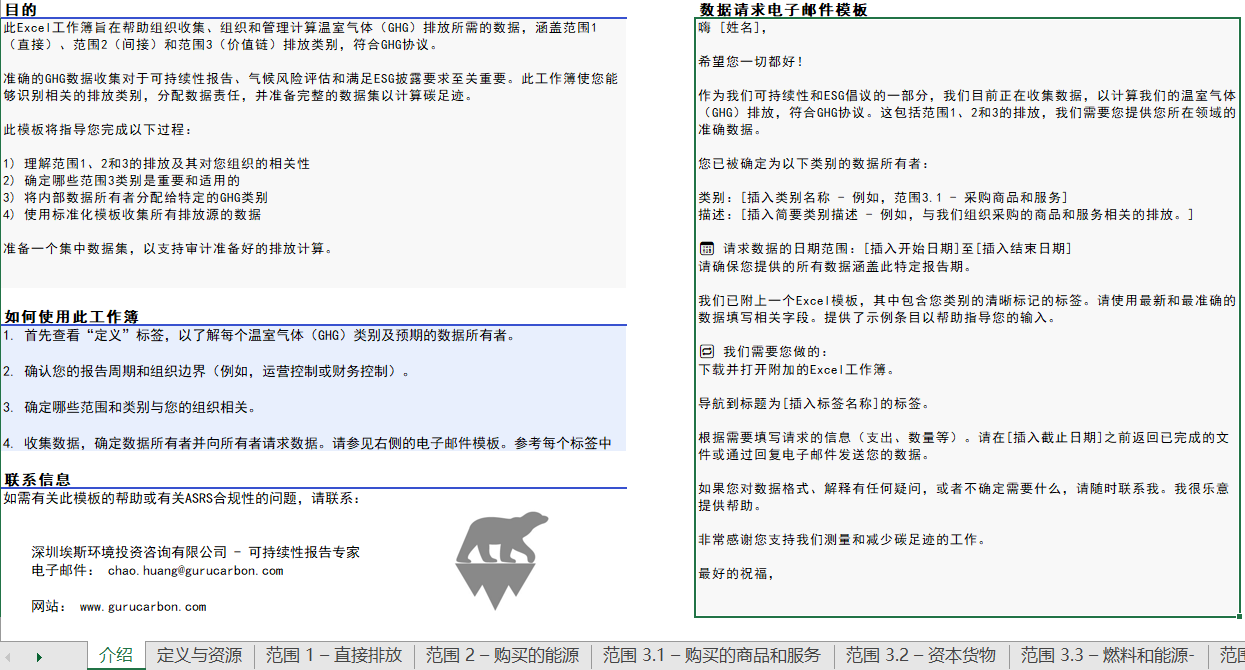1245x670 pixels.
Task: Click 4）使用标准化模板收集所有排放源的数据
Action: (132, 215)
